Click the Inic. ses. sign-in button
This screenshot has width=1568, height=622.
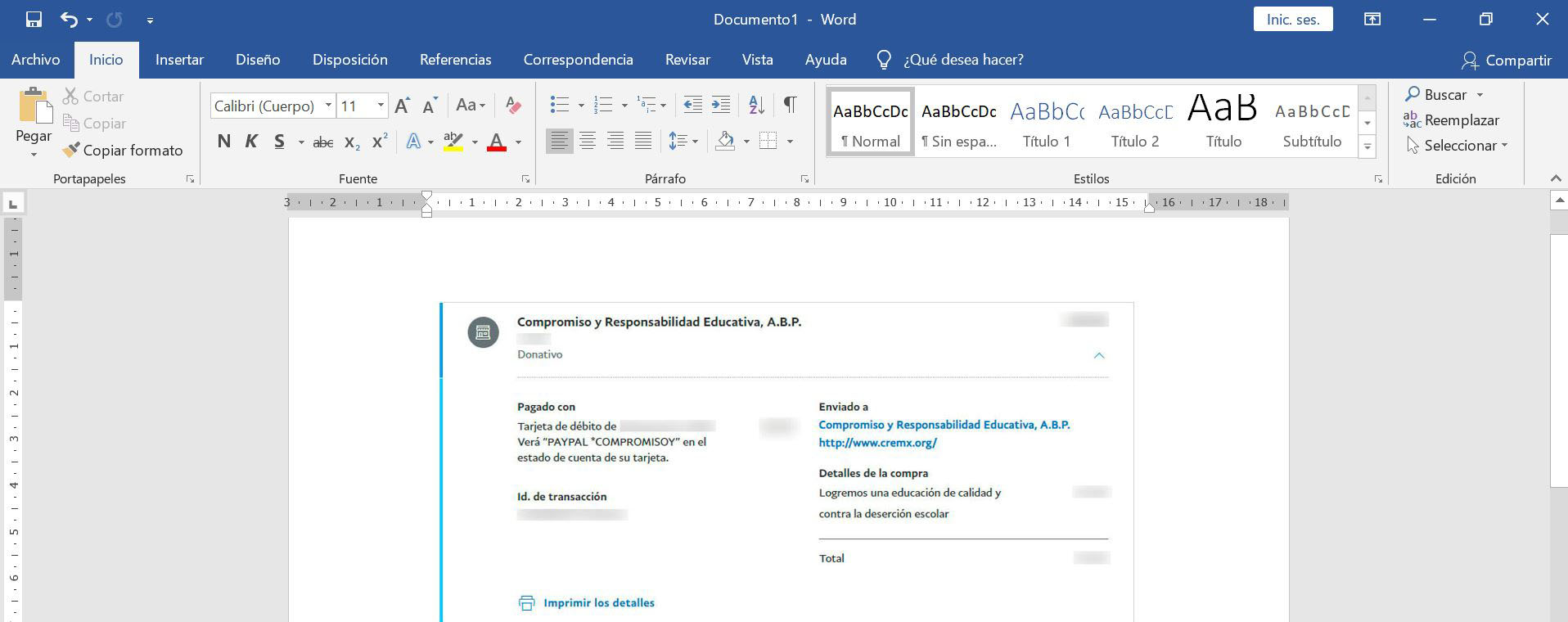tap(1292, 20)
